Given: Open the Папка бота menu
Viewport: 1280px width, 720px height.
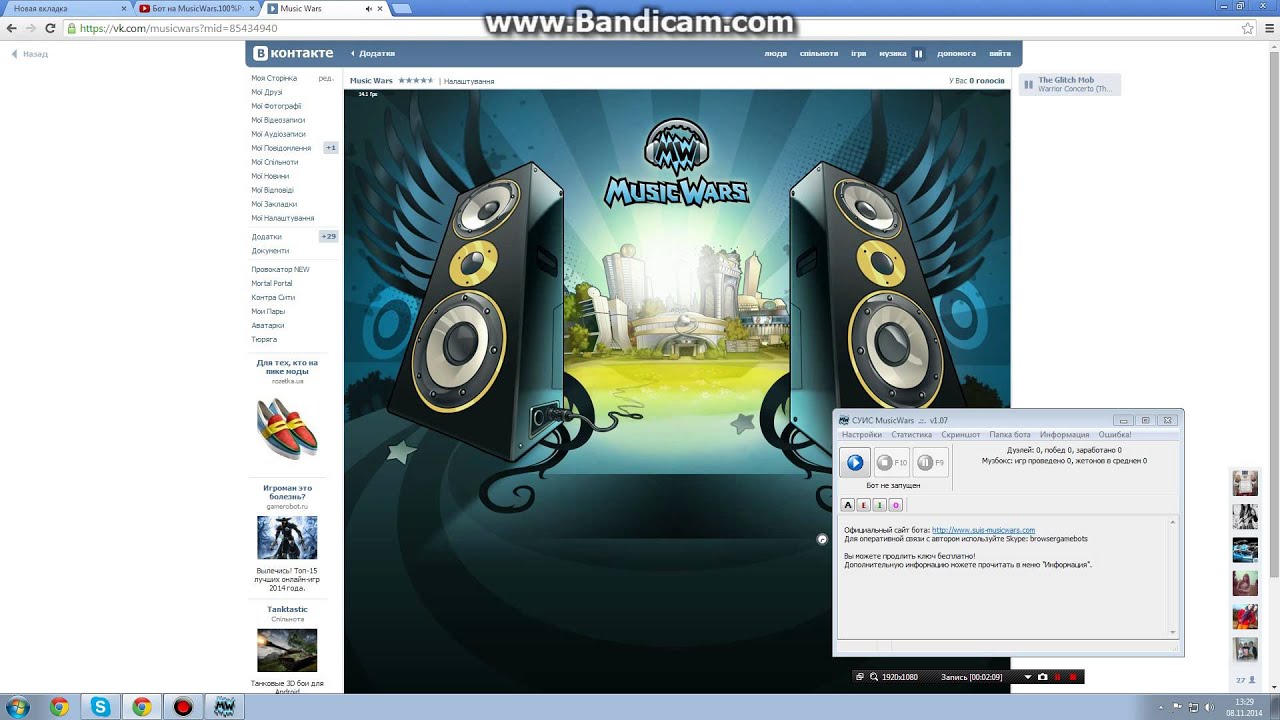Looking at the screenshot, I should 1010,435.
